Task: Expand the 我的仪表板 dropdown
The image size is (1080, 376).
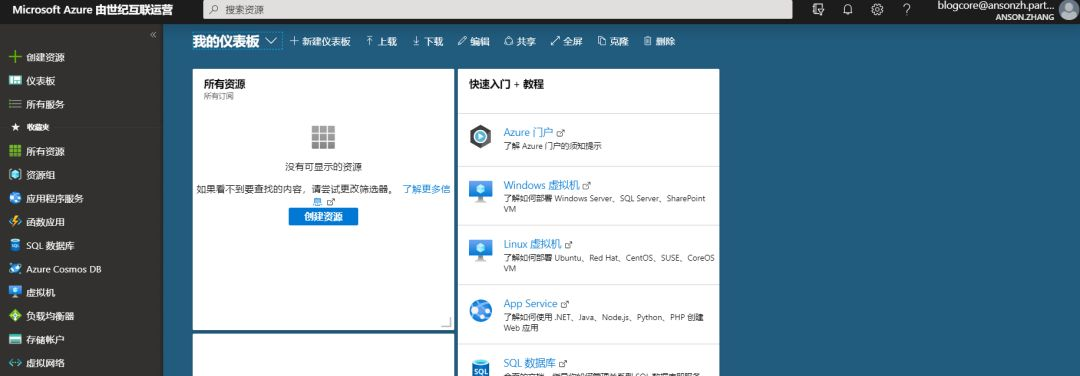Action: pyautogui.click(x=271, y=41)
